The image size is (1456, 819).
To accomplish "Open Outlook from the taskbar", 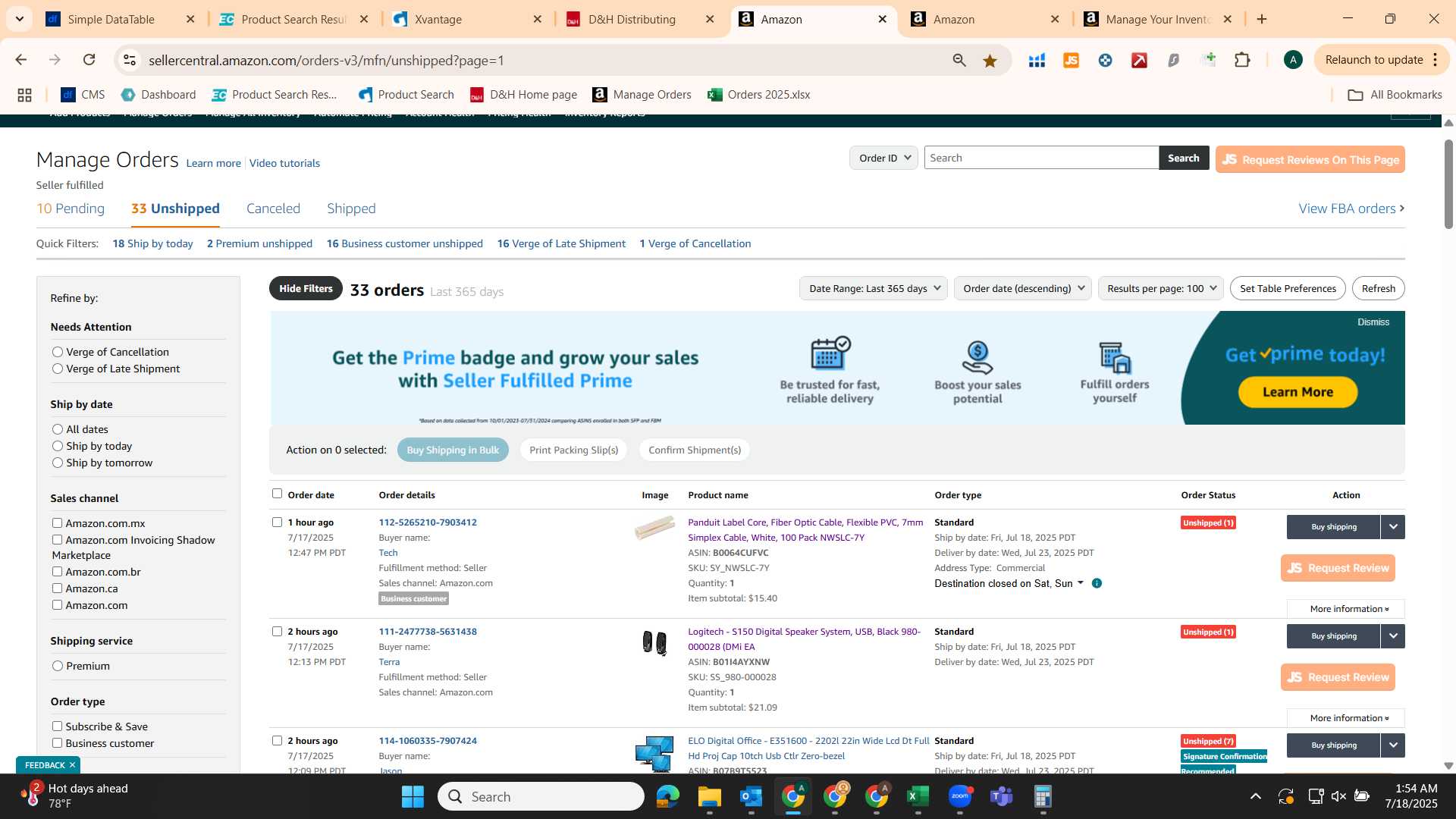I will click(751, 796).
